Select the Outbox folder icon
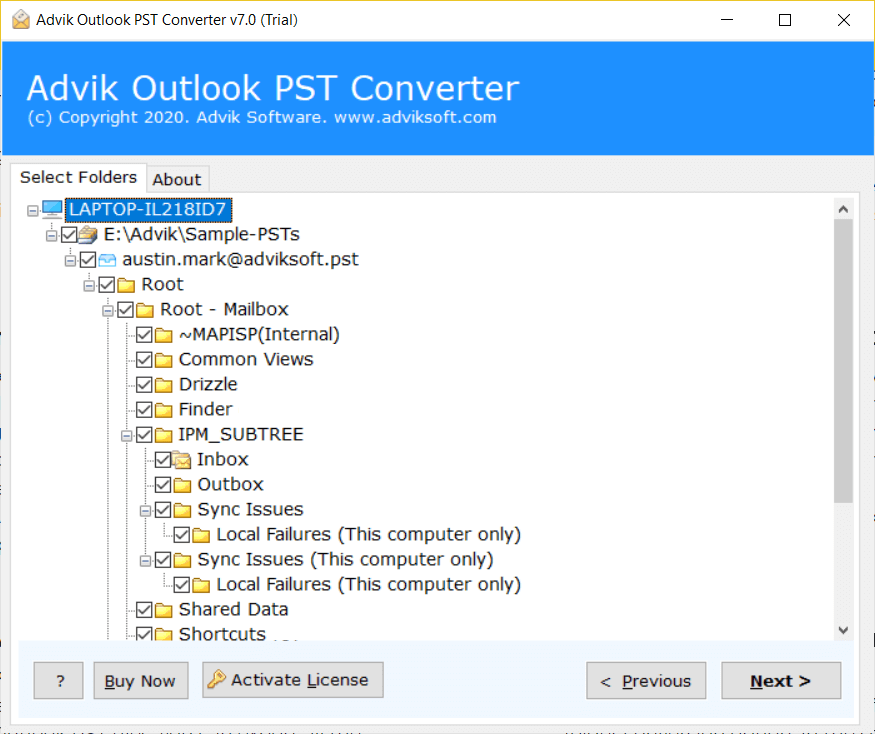The image size is (875, 734). pos(180,484)
